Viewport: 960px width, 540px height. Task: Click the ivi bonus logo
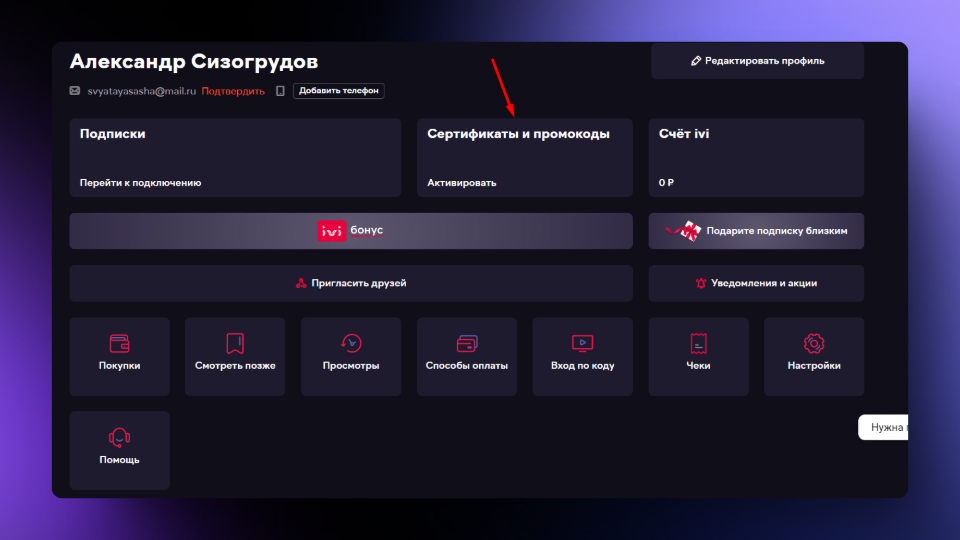coord(331,231)
